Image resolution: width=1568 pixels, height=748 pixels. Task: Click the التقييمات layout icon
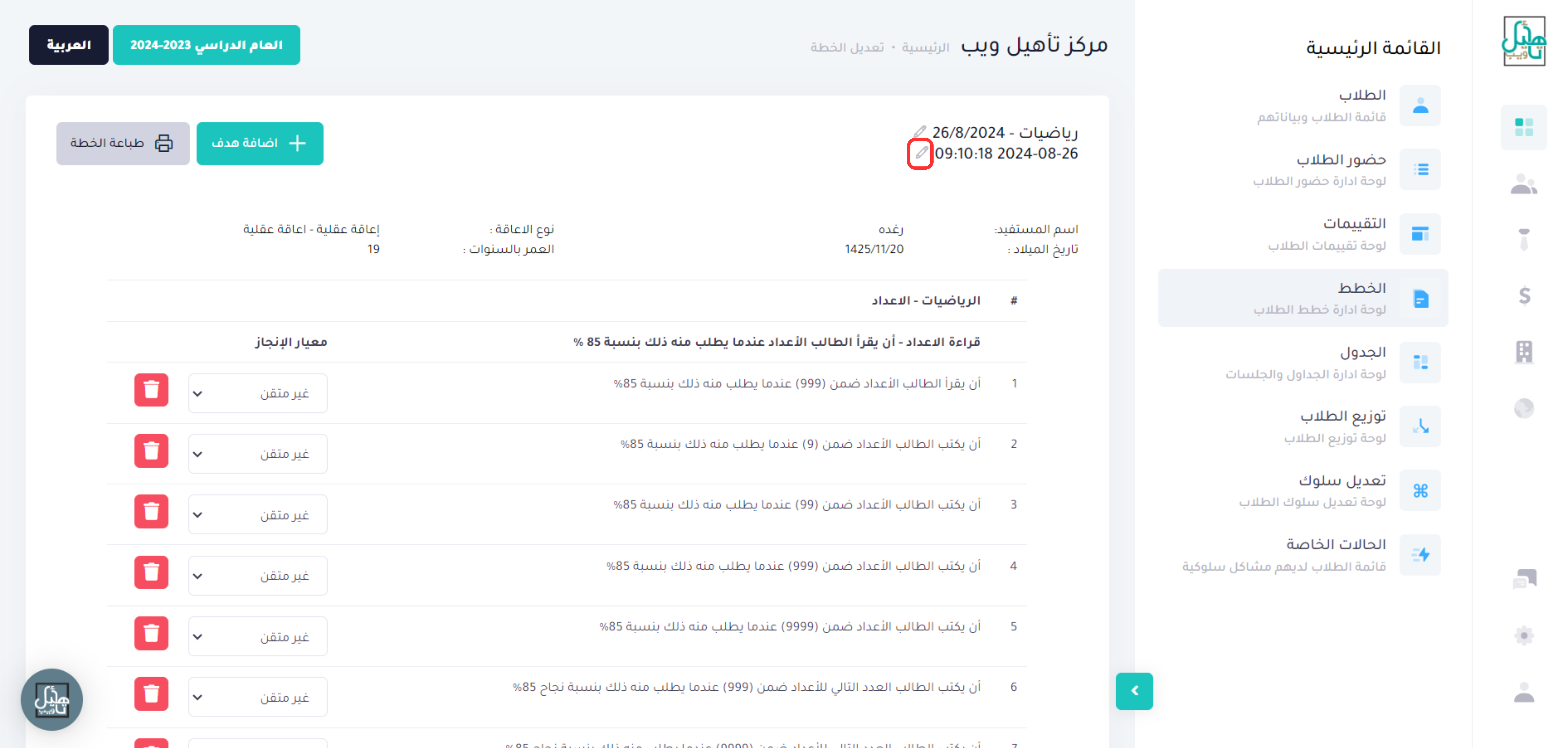point(1420,234)
